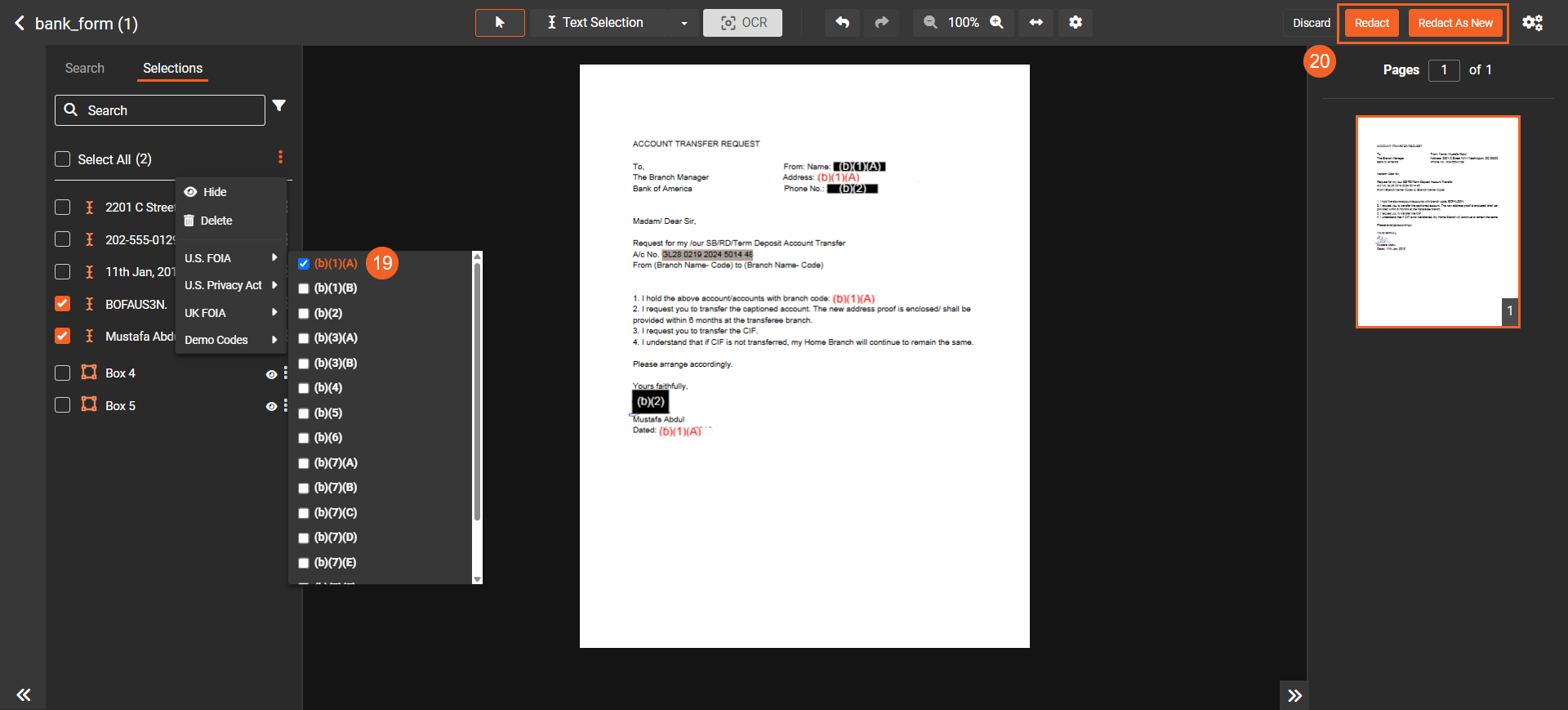This screenshot has height=710, width=1568.
Task: Click the fit-to-width arrows icon
Action: 1036,23
